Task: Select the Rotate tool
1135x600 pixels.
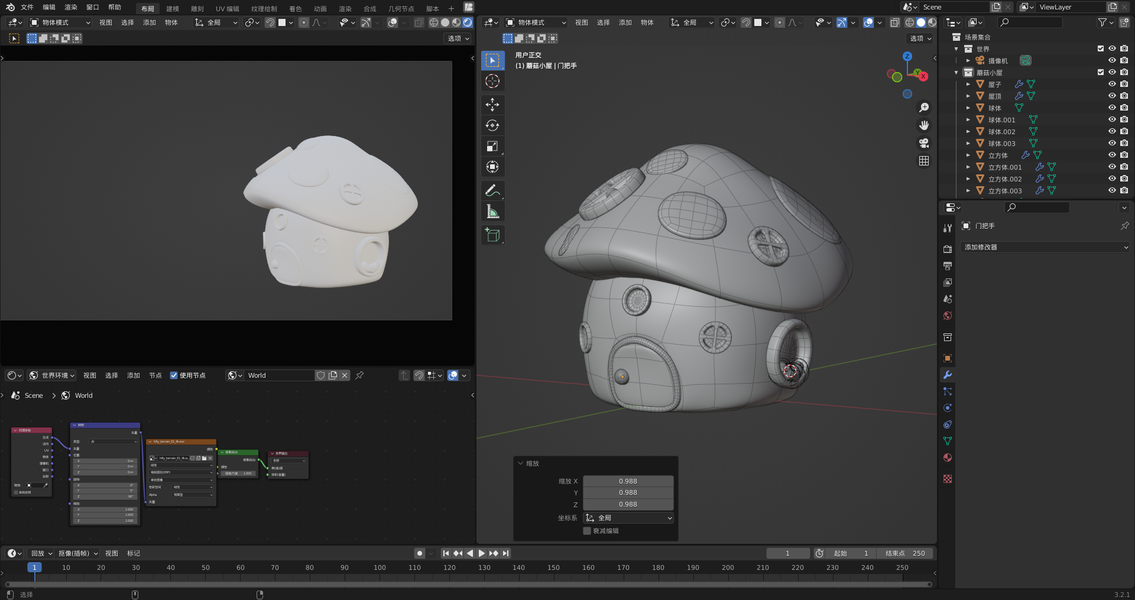Action: click(492, 125)
